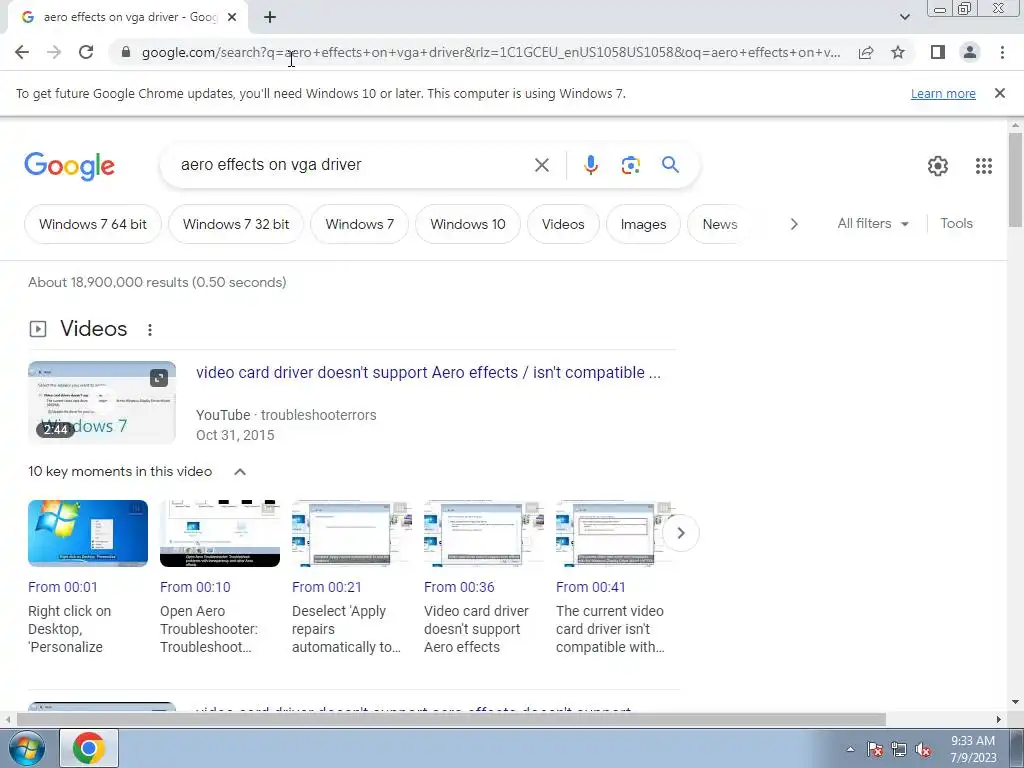Jump to 'From 00:10' moment link
The image size is (1024, 768).
[195, 587]
